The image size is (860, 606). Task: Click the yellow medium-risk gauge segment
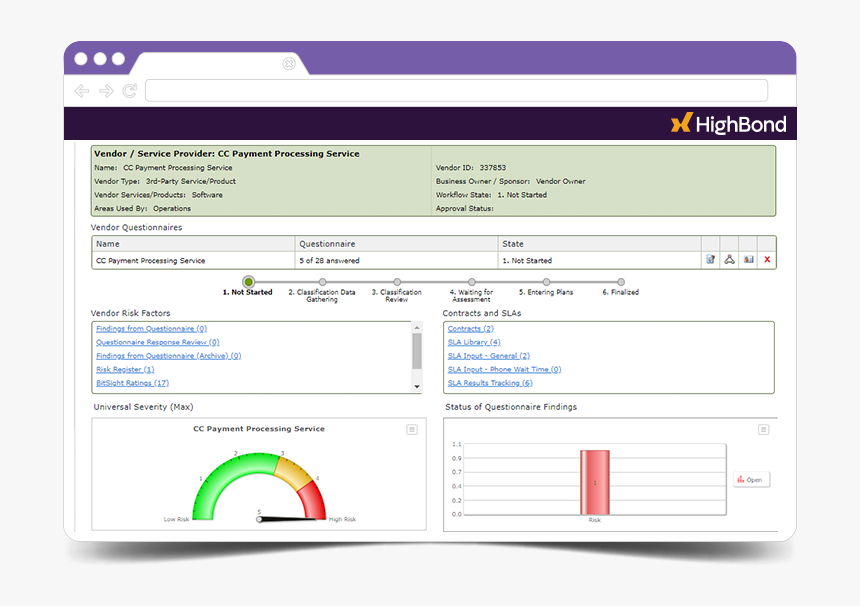tap(293, 473)
